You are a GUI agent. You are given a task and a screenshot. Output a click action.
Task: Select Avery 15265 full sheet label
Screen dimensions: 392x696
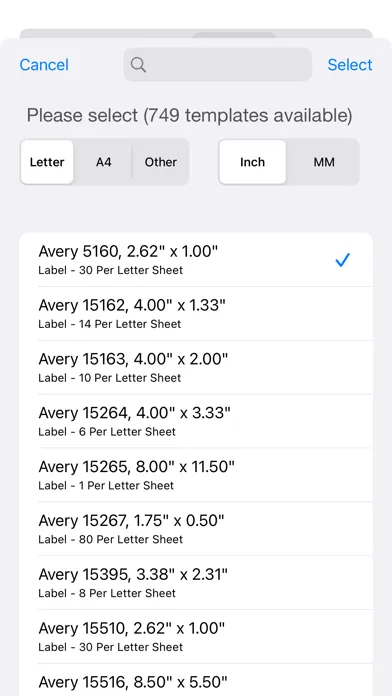pyautogui.click(x=196, y=475)
